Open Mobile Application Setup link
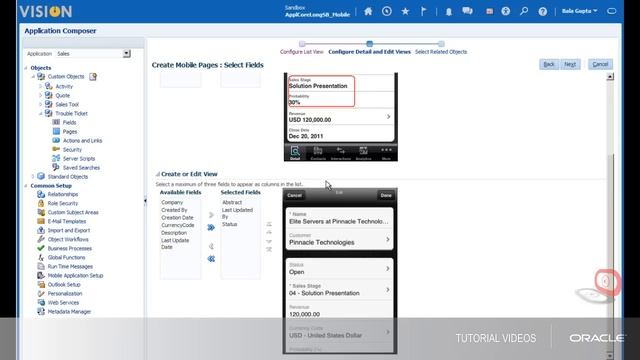Image resolution: width=640 pixels, height=360 pixels. pos(76,276)
